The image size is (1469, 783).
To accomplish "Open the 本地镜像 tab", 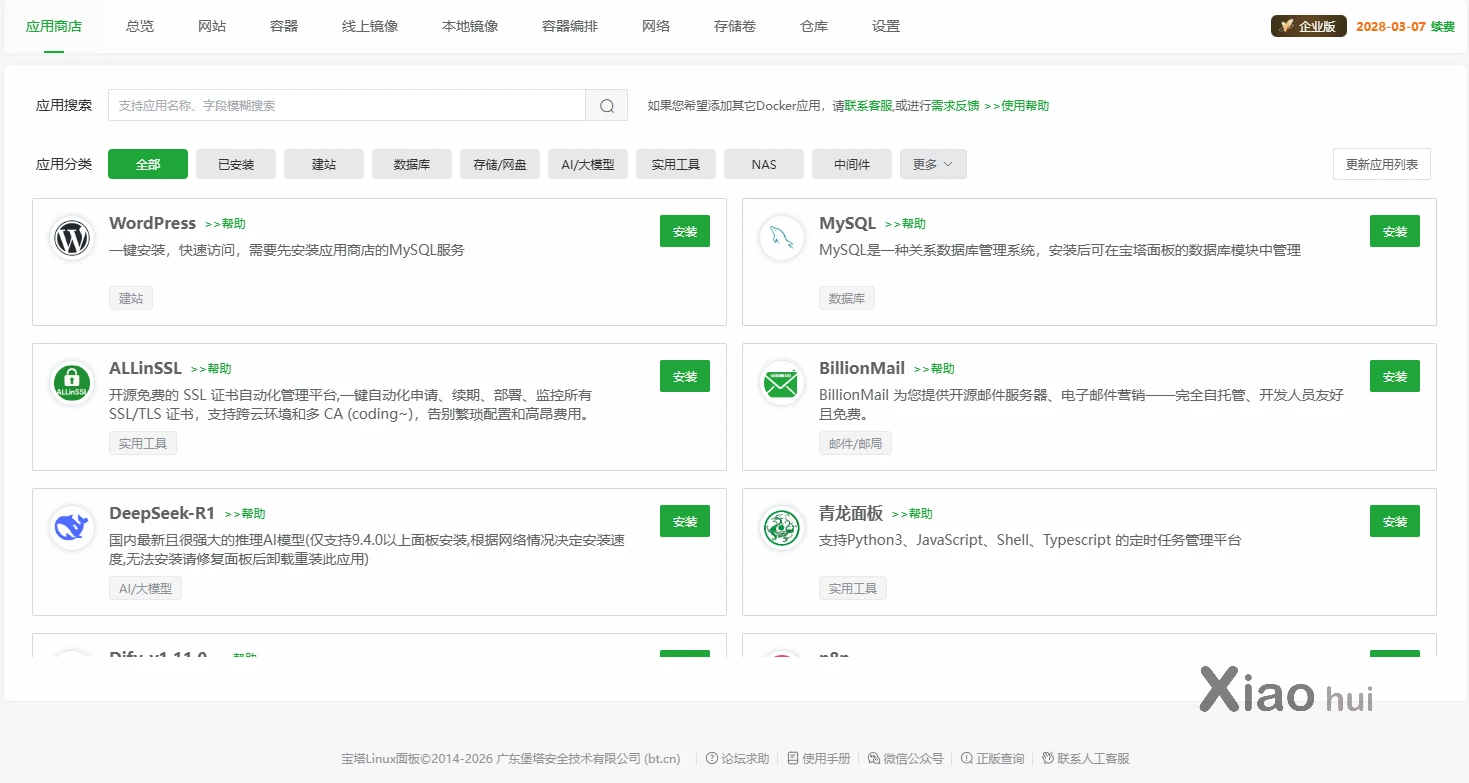I will (x=470, y=27).
